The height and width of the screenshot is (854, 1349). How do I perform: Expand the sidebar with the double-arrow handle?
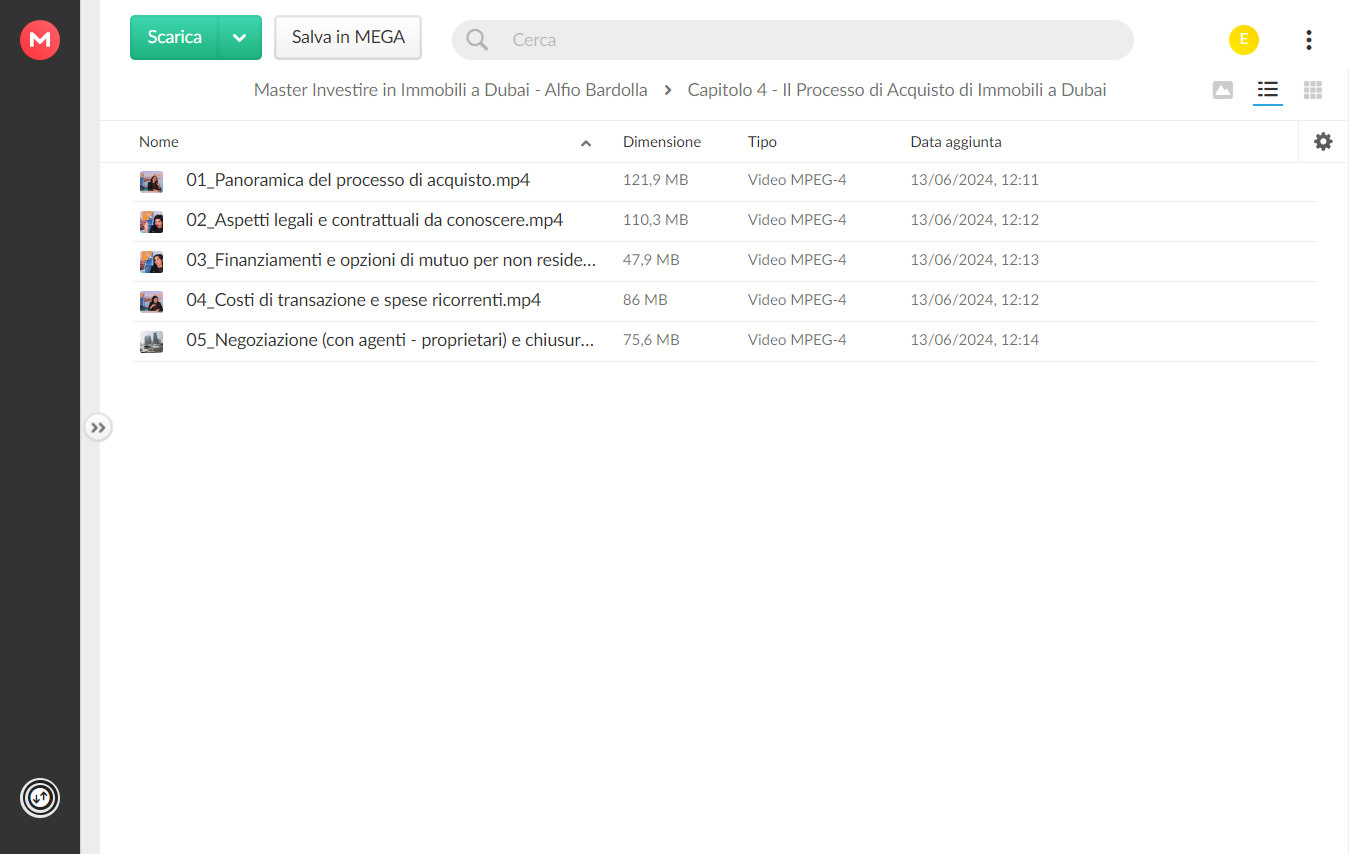pos(97,428)
